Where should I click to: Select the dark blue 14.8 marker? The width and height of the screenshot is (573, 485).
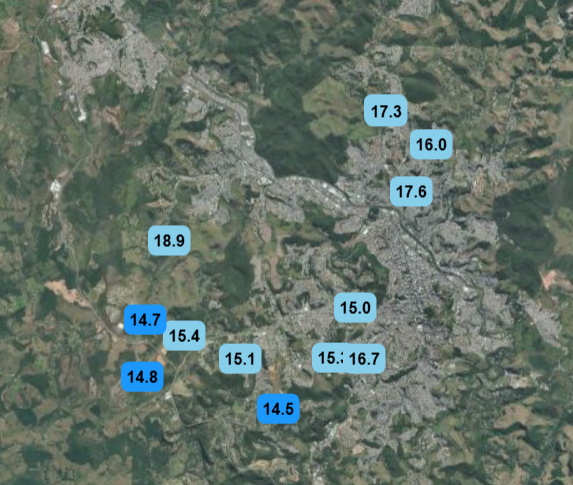tap(142, 377)
